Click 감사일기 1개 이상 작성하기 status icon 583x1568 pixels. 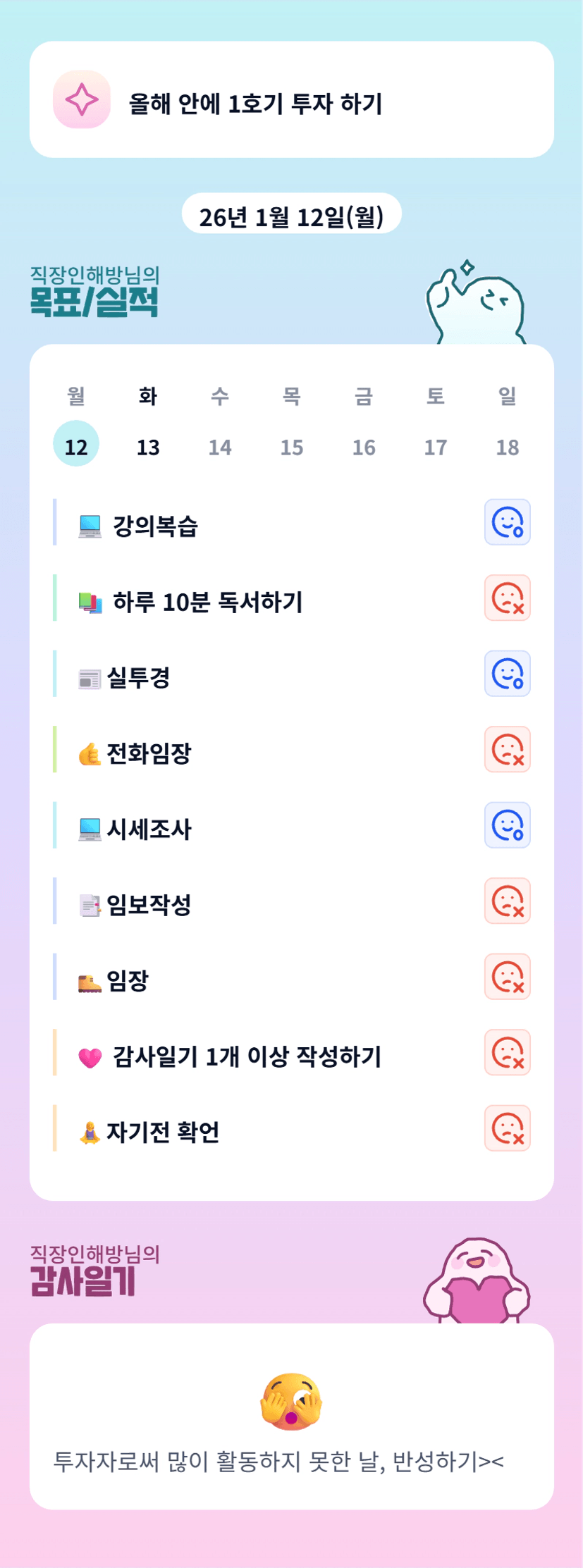coord(507,1052)
